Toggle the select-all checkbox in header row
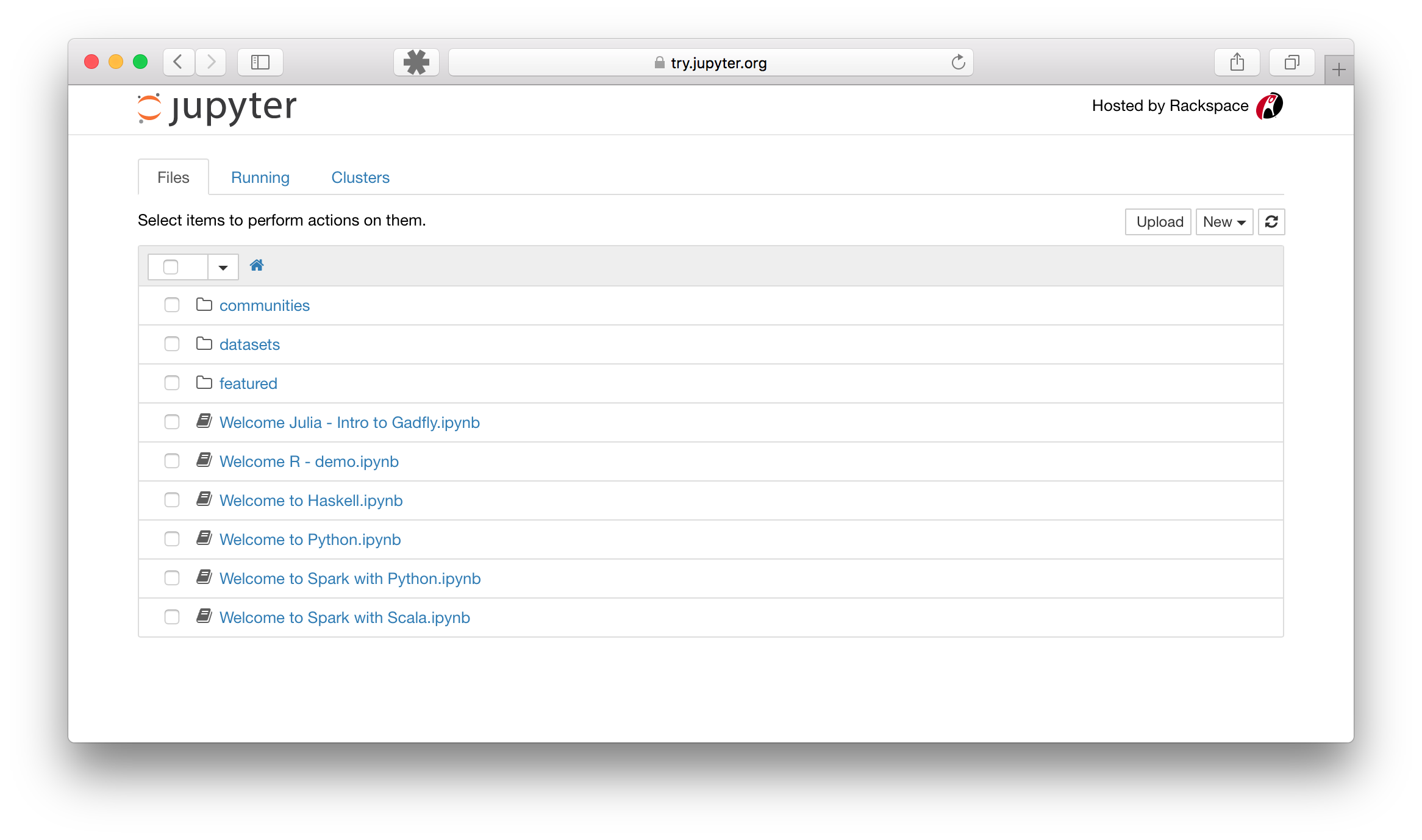1422x840 pixels. [170, 266]
